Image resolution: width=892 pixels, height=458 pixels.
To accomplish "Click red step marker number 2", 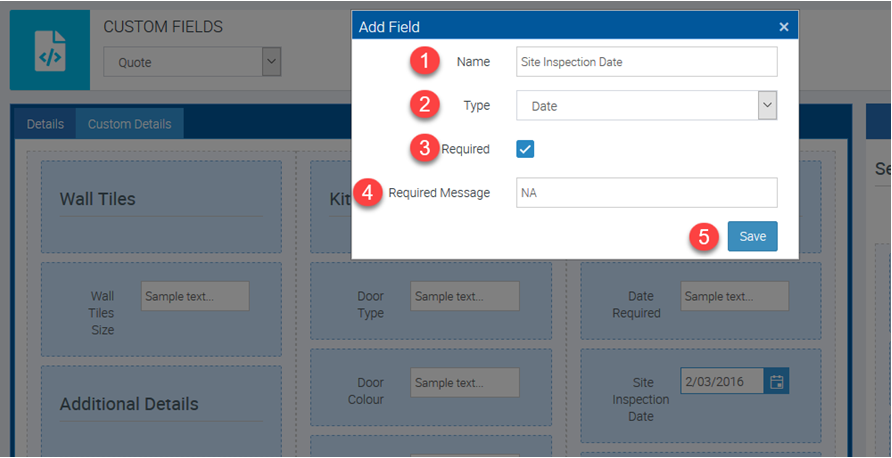I will coord(426,105).
